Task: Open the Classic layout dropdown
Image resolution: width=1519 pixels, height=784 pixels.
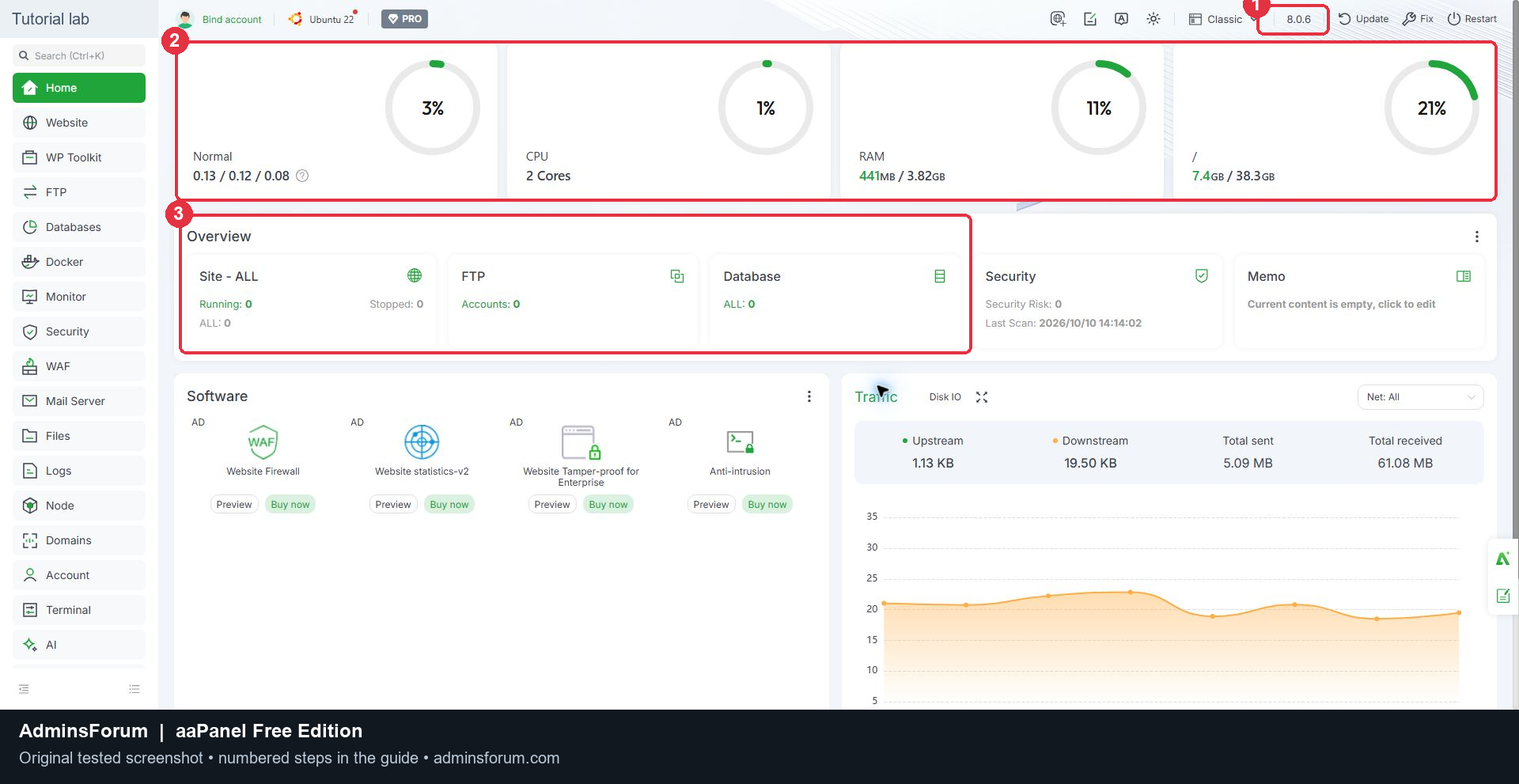Action: tap(1222, 19)
